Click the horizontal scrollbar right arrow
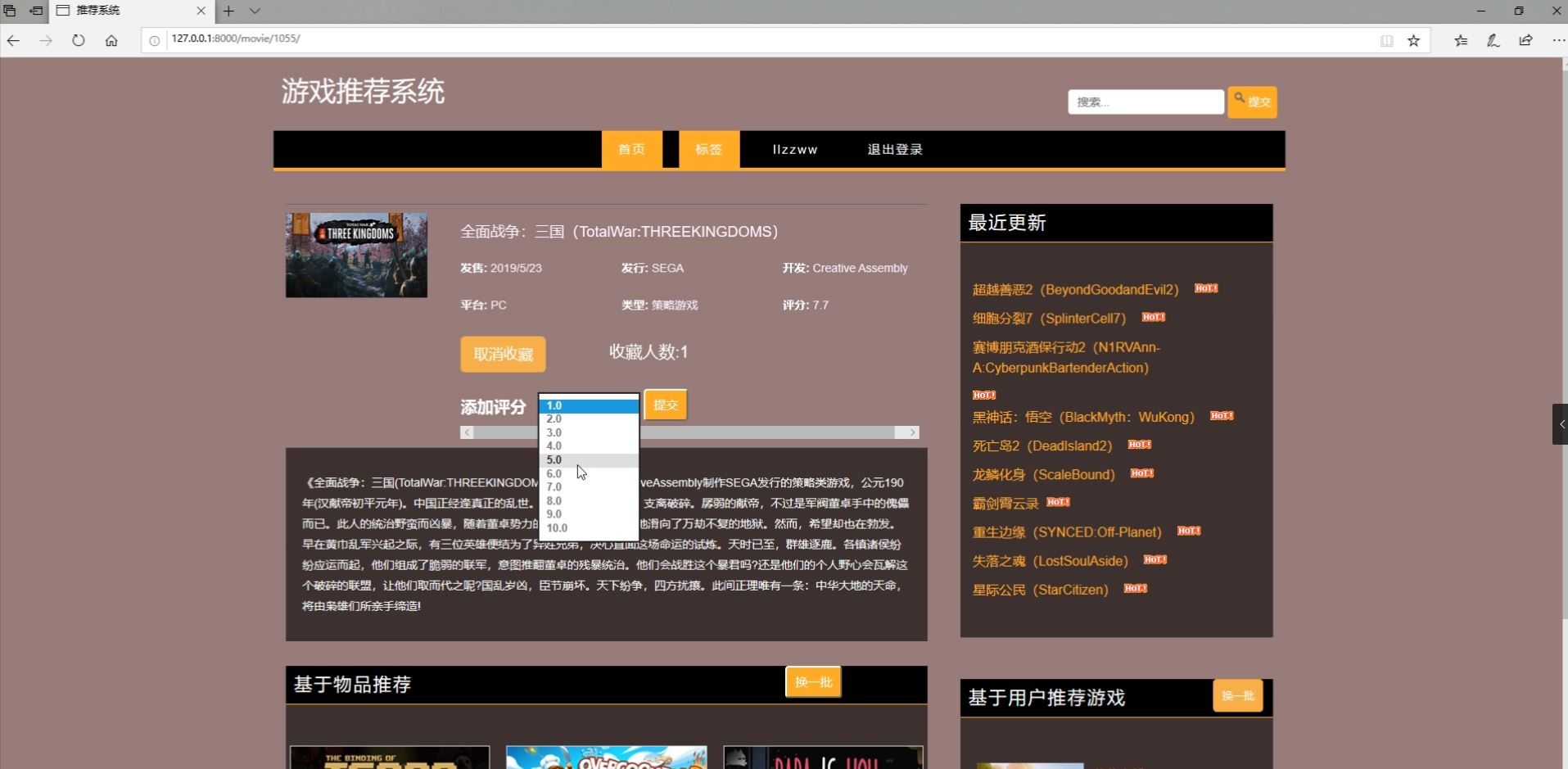The image size is (1568, 769). click(912, 432)
